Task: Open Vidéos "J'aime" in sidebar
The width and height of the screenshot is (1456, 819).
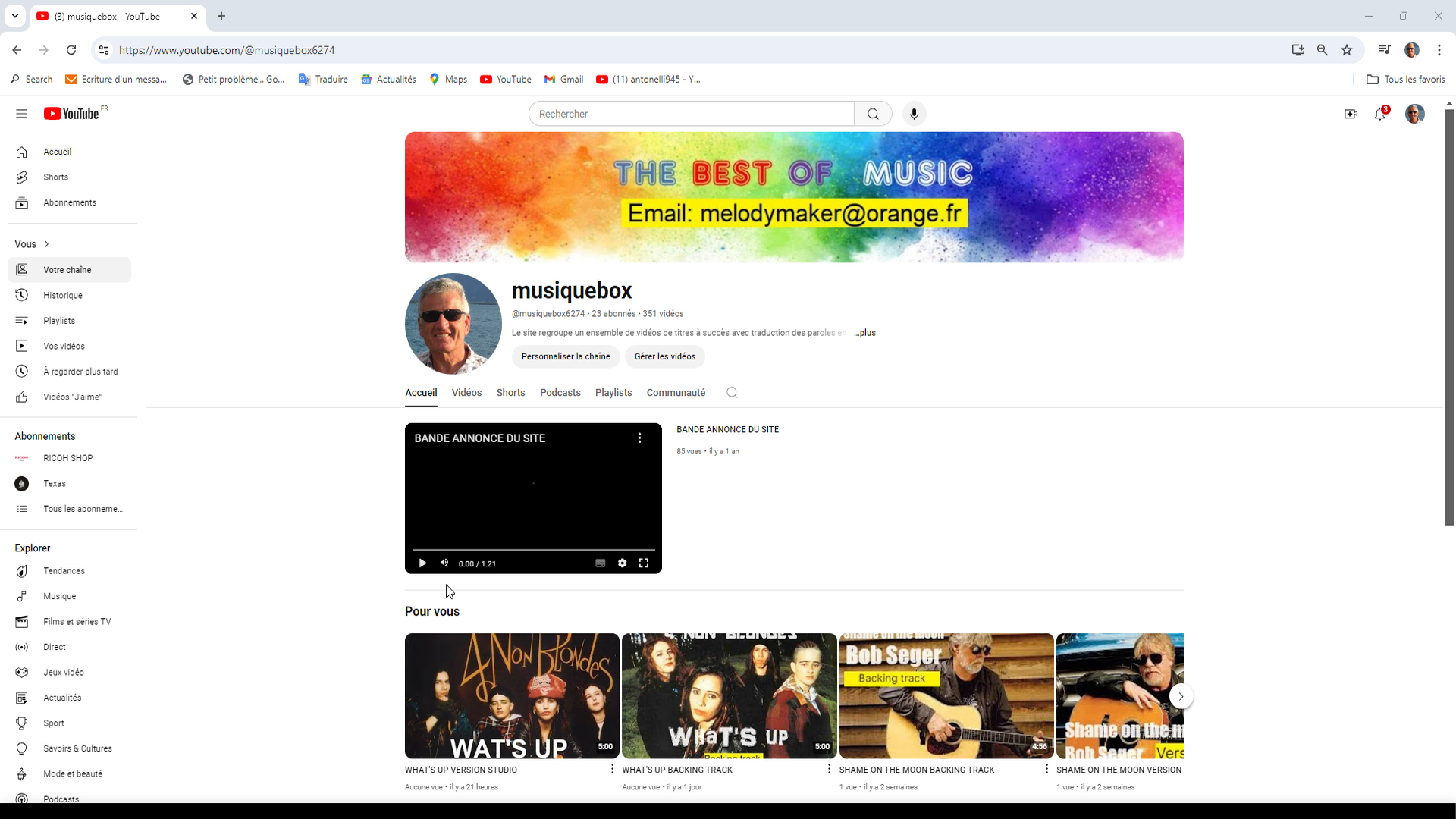Action: (69, 397)
